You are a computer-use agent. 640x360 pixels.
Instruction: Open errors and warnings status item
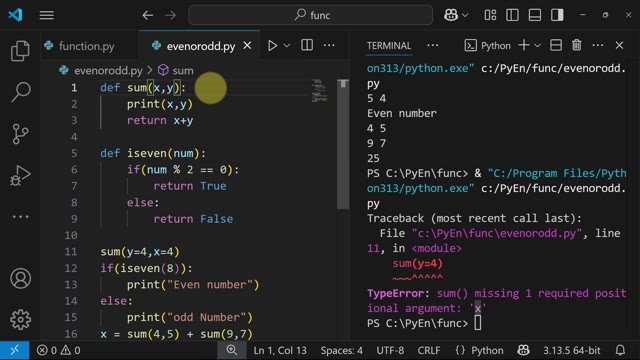pos(58,350)
